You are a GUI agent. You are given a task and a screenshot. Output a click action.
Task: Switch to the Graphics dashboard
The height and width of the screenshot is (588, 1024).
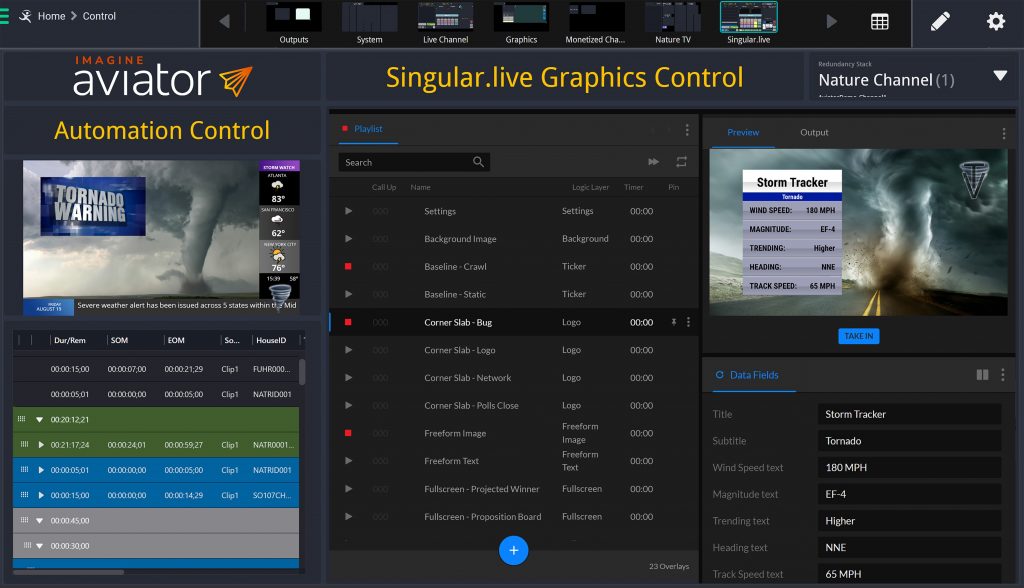[x=521, y=24]
